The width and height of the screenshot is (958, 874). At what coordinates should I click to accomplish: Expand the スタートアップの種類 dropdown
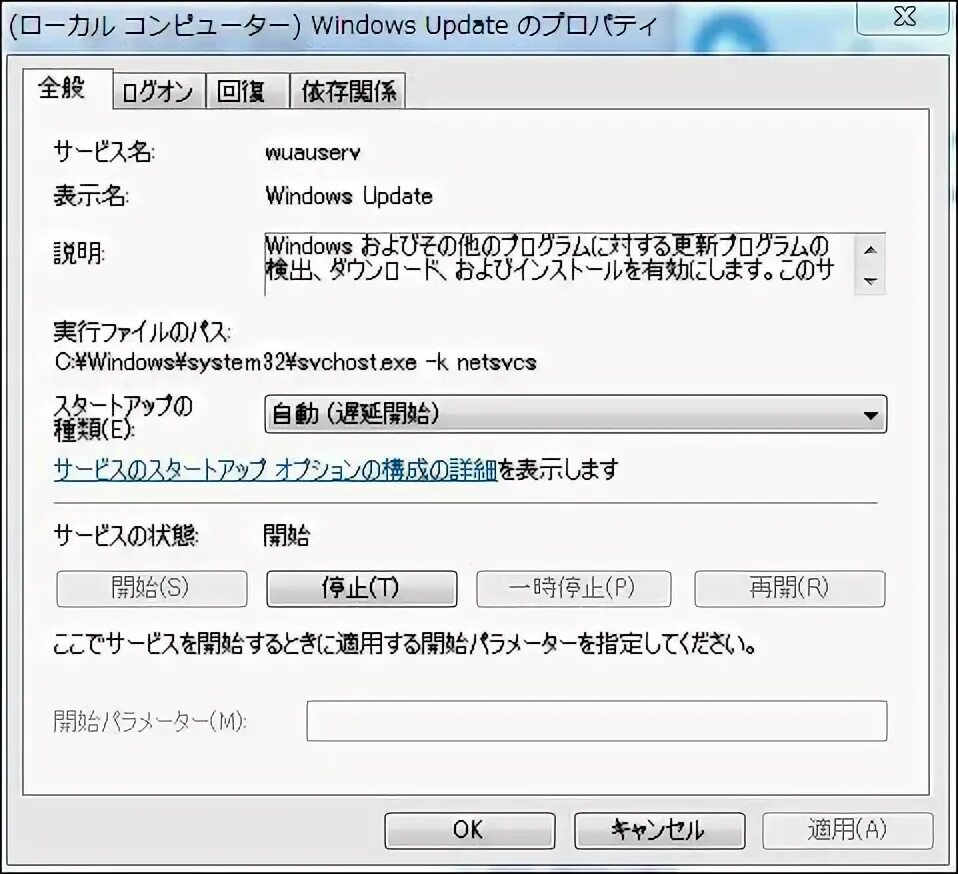576,415
